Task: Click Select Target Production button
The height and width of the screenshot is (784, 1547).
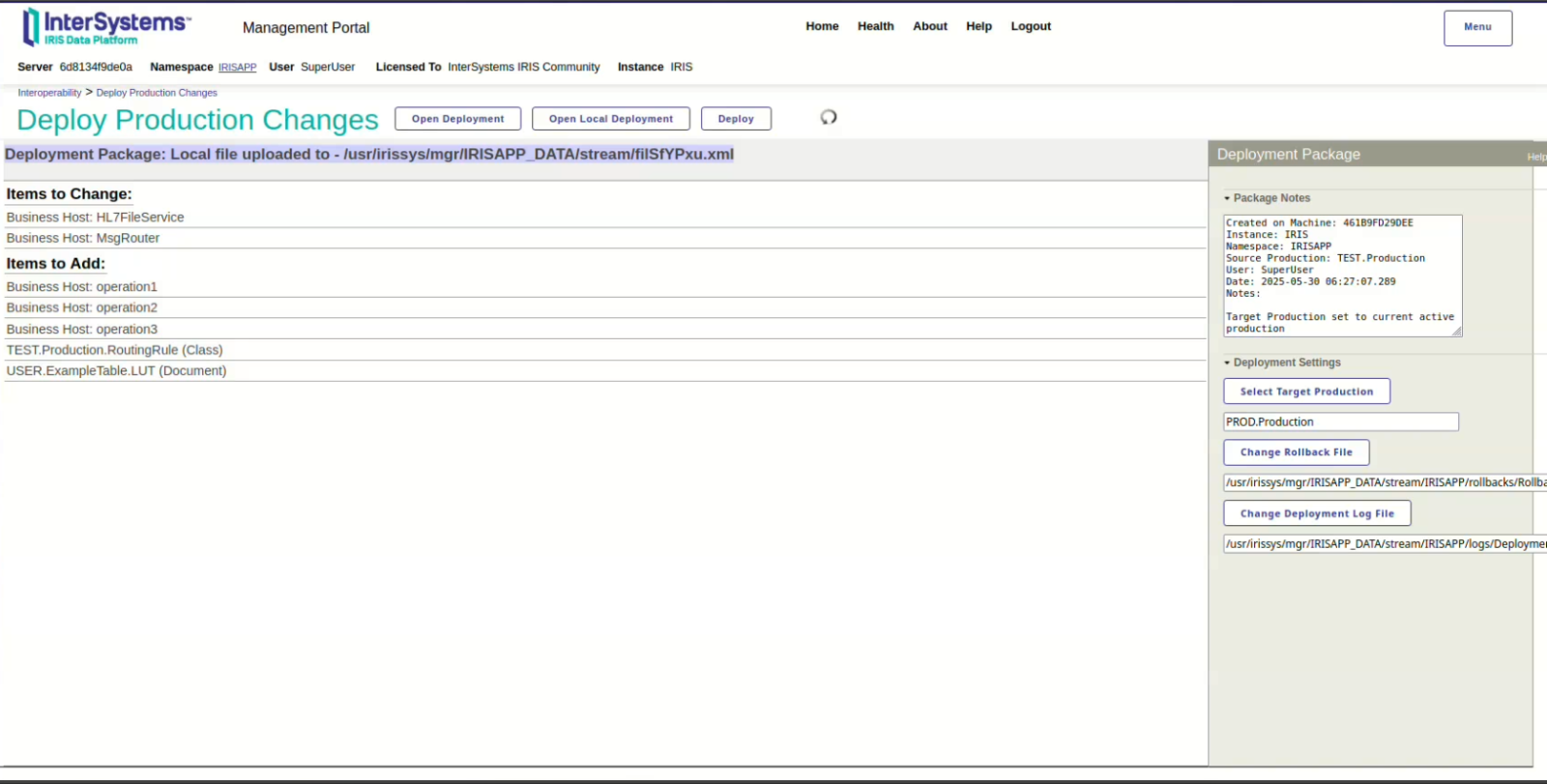Action: [x=1306, y=392]
